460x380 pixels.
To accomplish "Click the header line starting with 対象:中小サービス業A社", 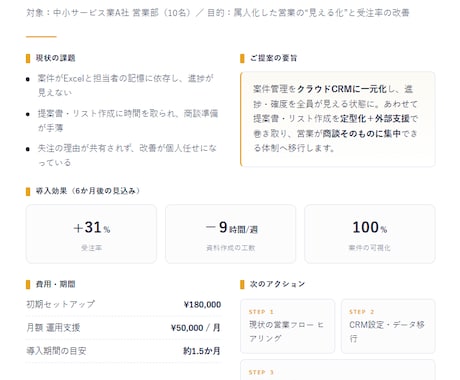I will click(218, 13).
